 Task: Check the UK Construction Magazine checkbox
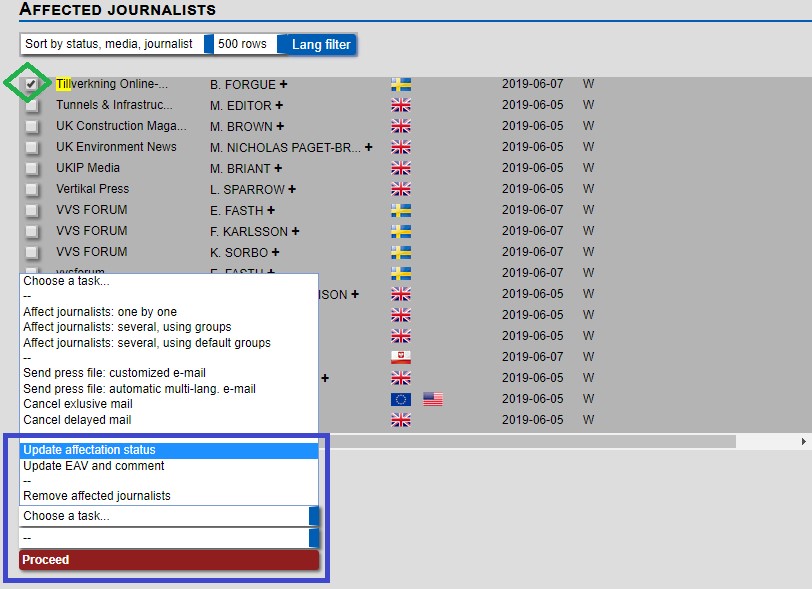[32, 127]
